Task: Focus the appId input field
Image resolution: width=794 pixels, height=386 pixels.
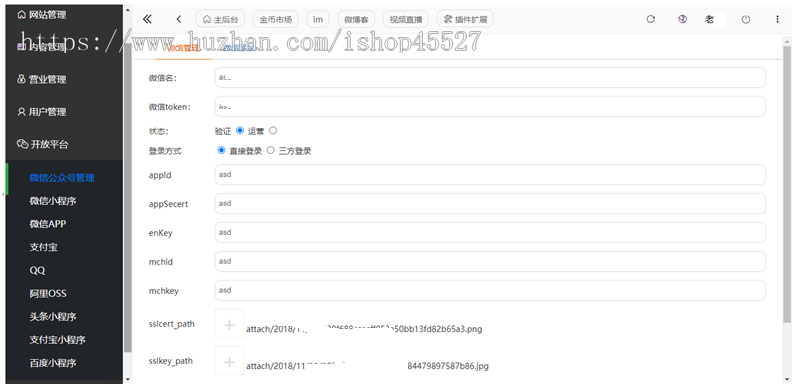Action: pyautogui.click(x=490, y=174)
